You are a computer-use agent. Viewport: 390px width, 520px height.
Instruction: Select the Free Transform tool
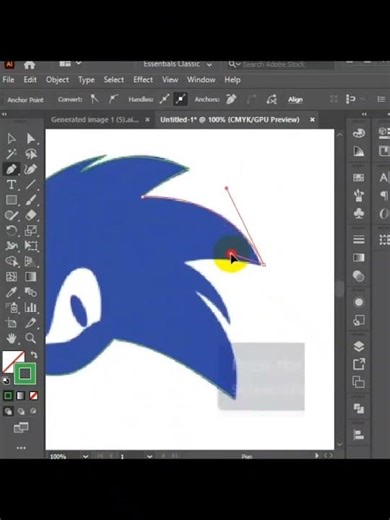click(x=31, y=246)
